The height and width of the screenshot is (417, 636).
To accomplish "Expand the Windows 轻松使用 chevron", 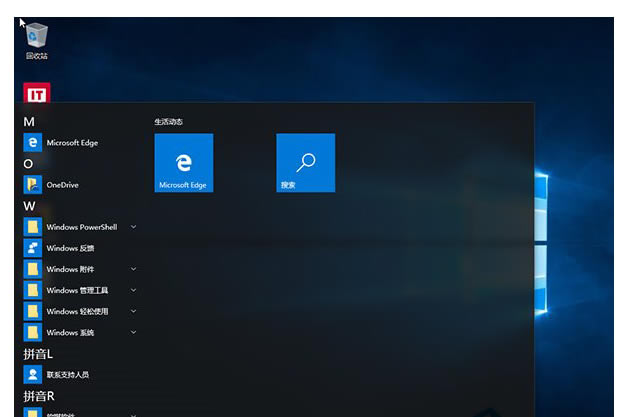I will click(133, 311).
